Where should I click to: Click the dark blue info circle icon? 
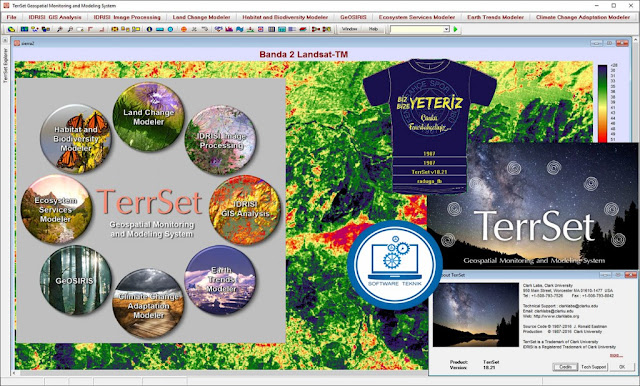(149, 29)
